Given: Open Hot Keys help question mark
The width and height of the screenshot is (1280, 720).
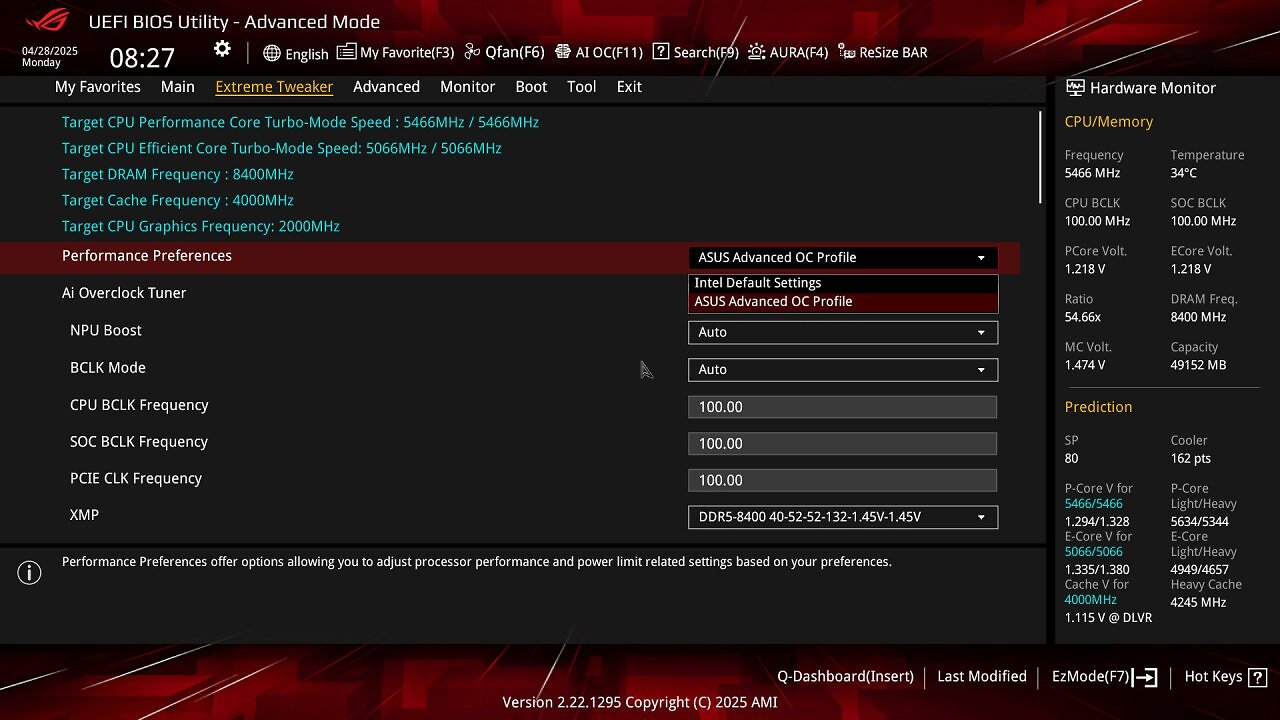Looking at the screenshot, I should pos(1258,677).
